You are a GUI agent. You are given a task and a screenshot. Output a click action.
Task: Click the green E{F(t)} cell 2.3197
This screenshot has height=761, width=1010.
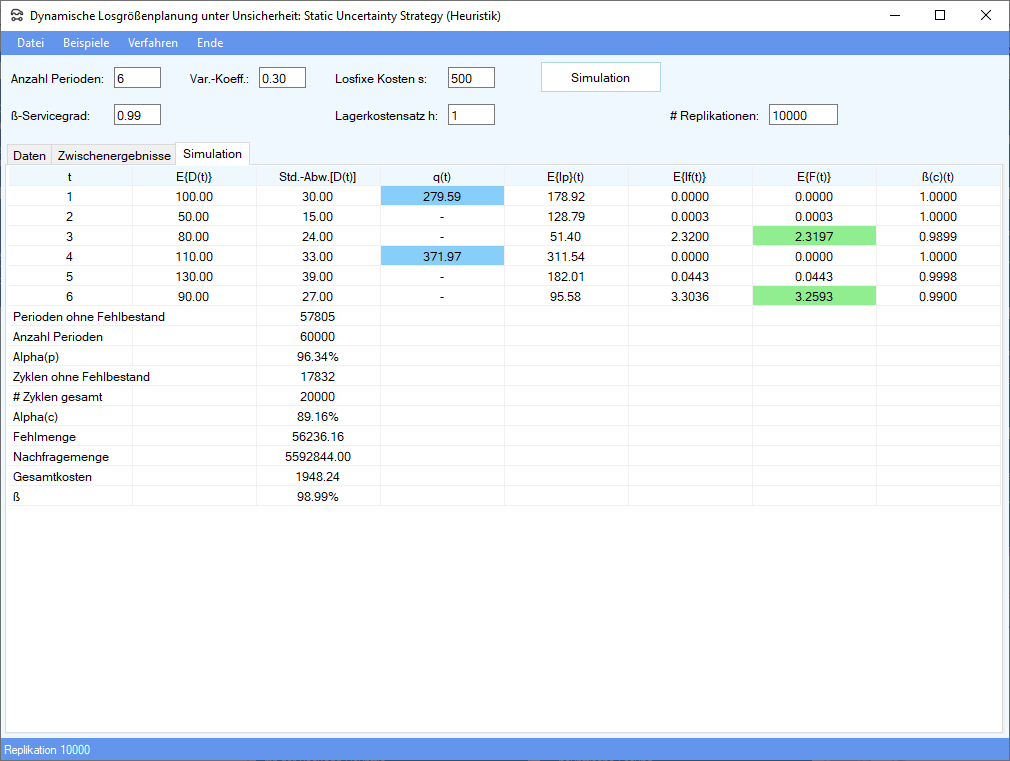(814, 237)
